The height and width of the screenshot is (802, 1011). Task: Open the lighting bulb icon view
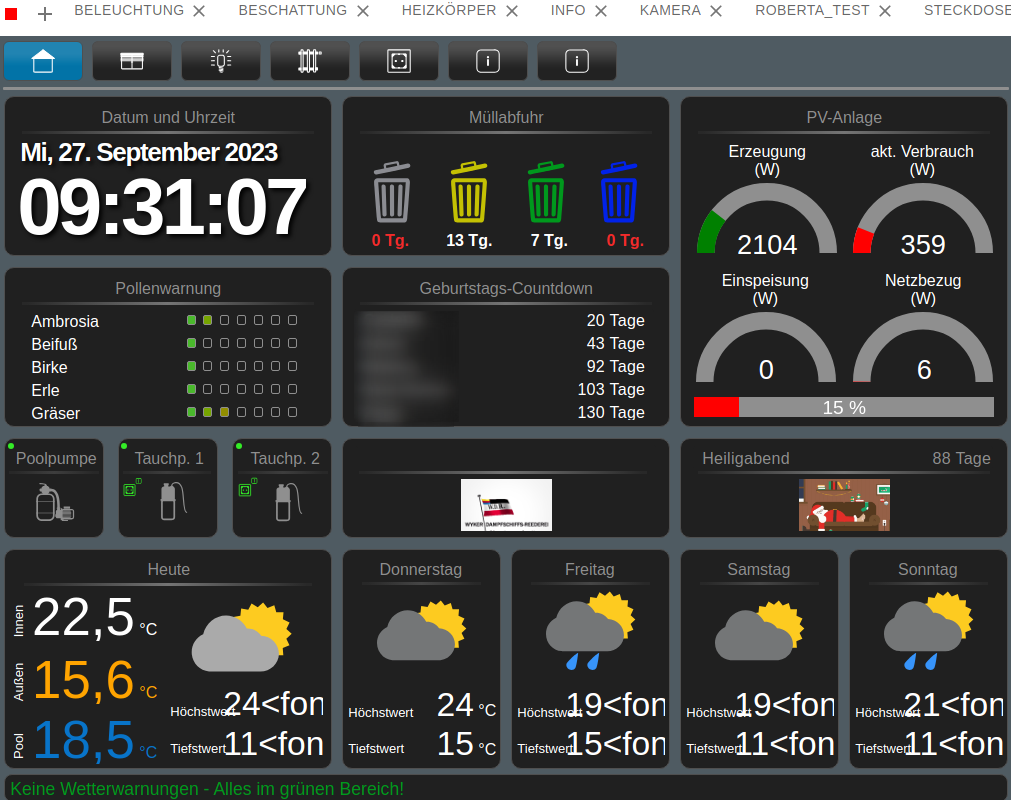221,61
